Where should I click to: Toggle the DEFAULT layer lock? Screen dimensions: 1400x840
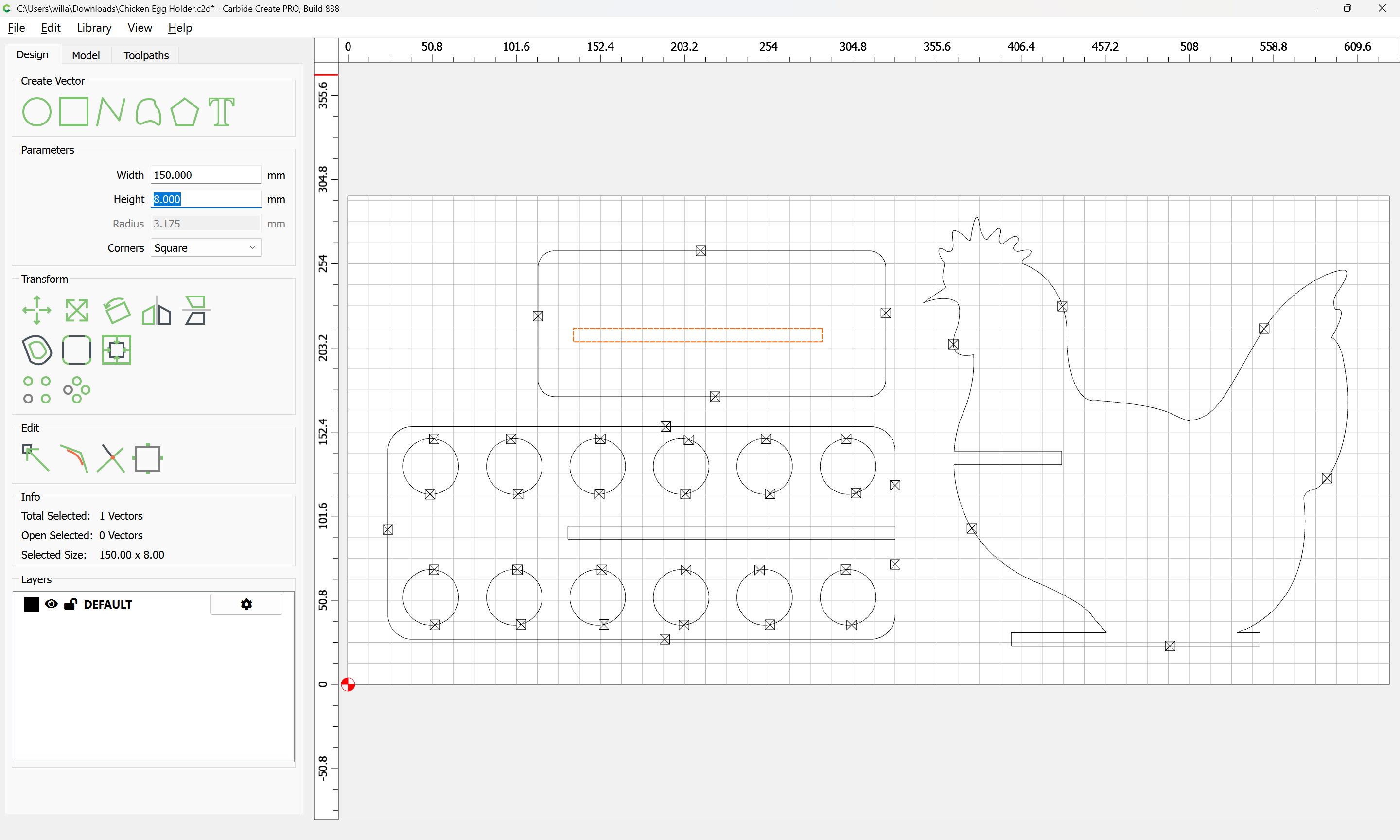click(70, 604)
